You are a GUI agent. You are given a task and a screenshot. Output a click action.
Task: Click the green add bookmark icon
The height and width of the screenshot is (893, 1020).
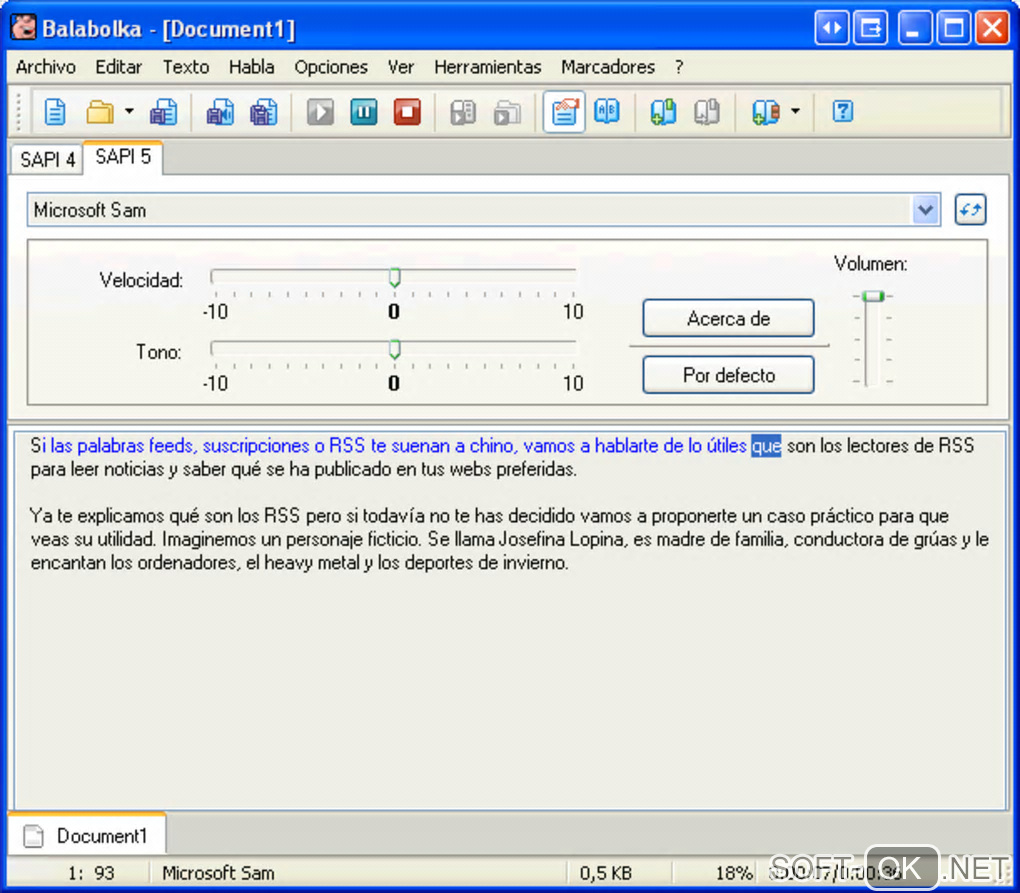[663, 112]
